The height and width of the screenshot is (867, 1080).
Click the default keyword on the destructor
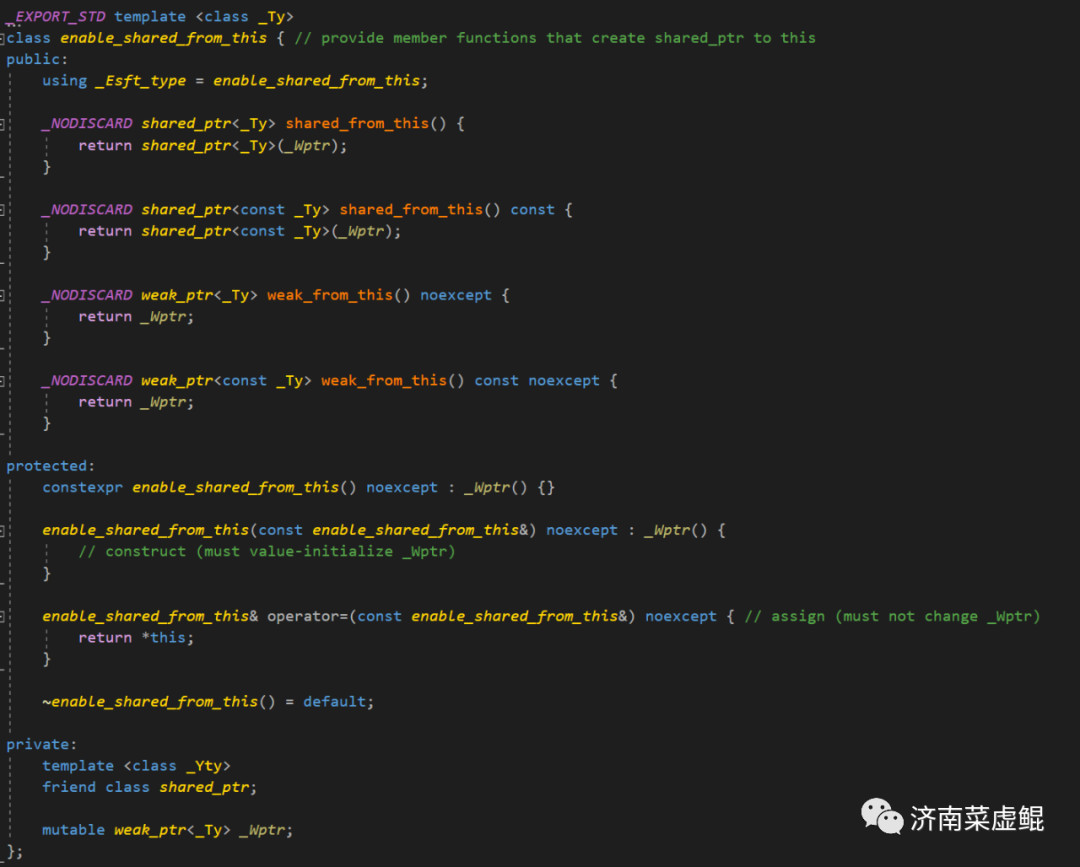point(335,702)
